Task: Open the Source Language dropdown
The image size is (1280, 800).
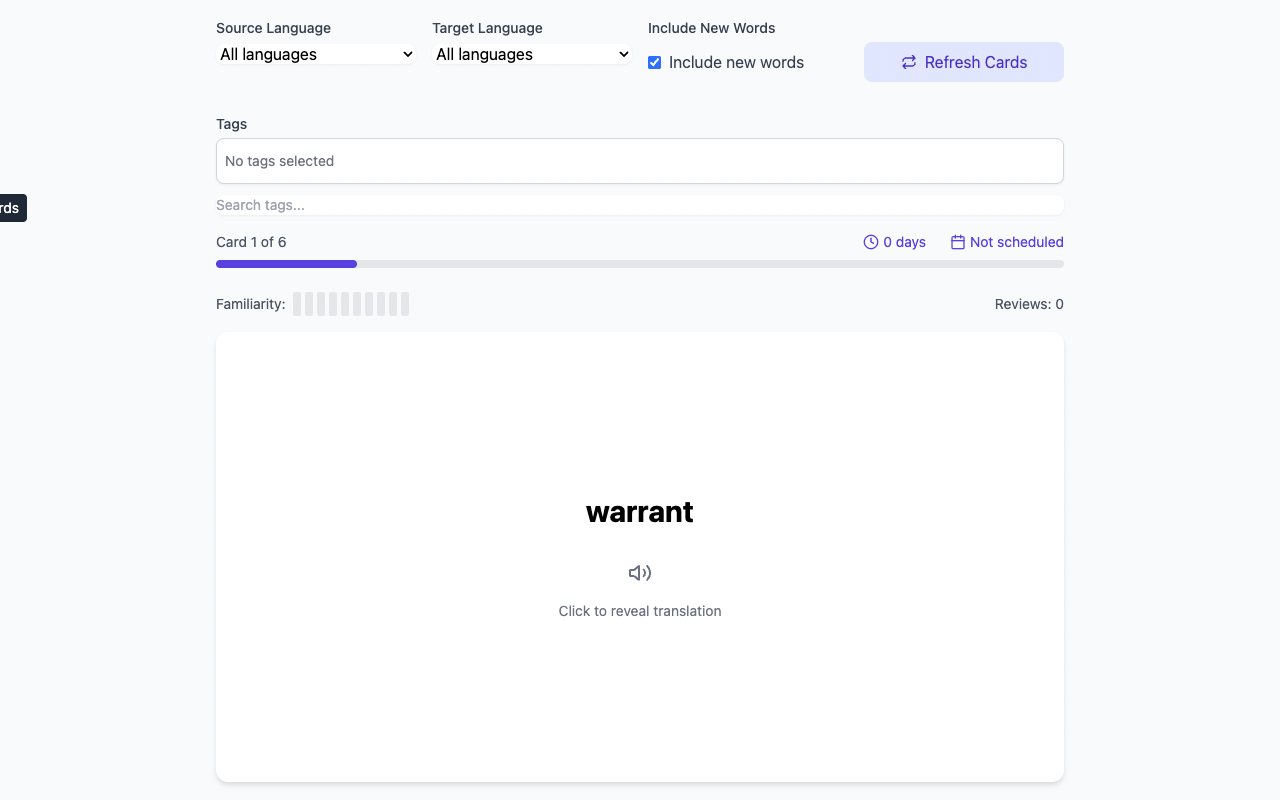Action: click(316, 54)
